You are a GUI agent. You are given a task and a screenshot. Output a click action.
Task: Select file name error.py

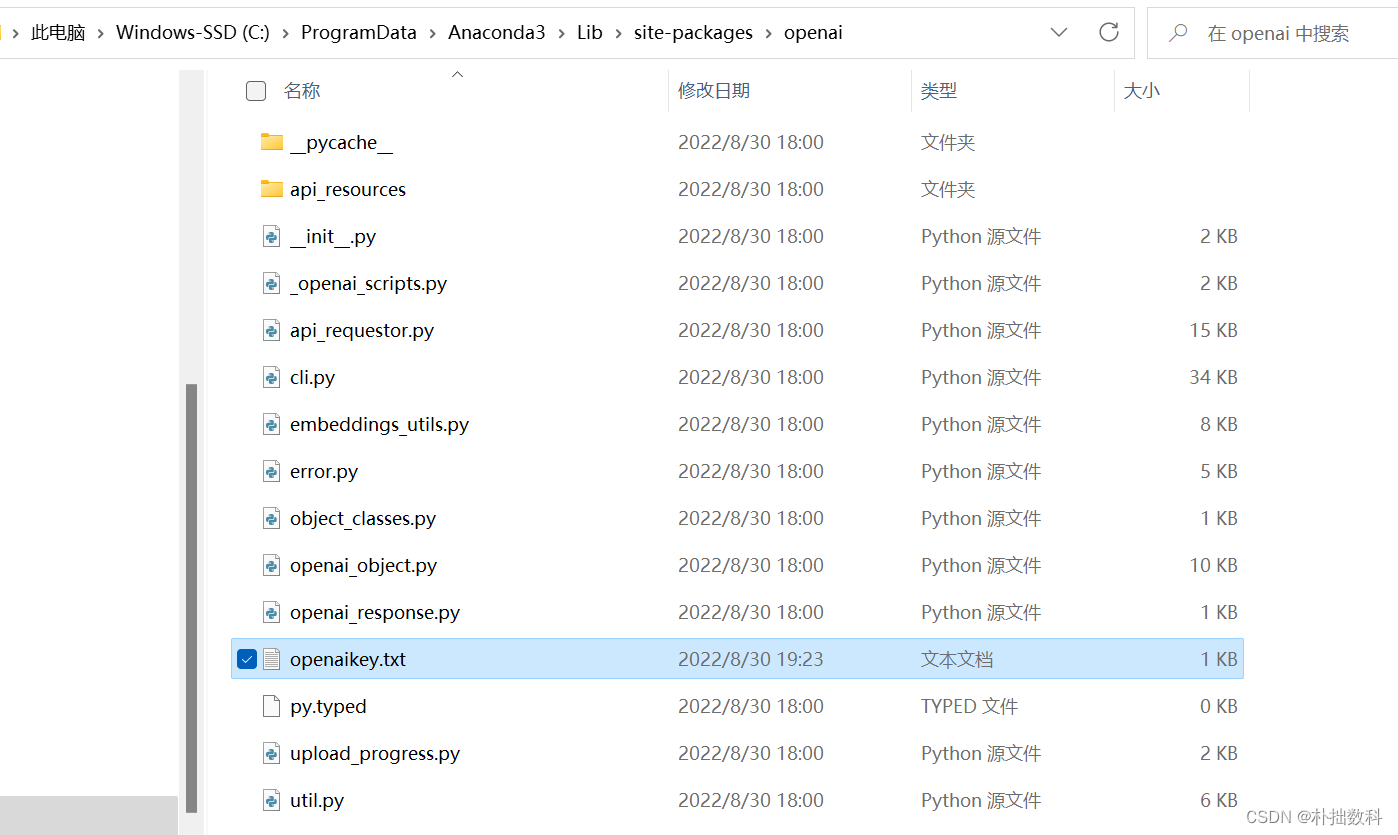point(324,472)
